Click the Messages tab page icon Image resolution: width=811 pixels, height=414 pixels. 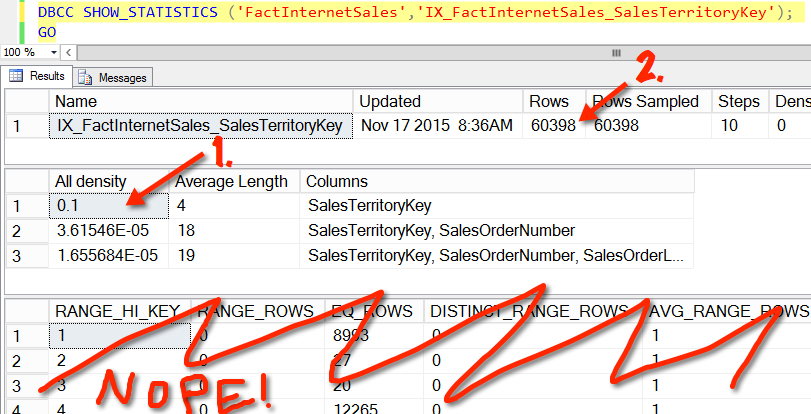85,77
